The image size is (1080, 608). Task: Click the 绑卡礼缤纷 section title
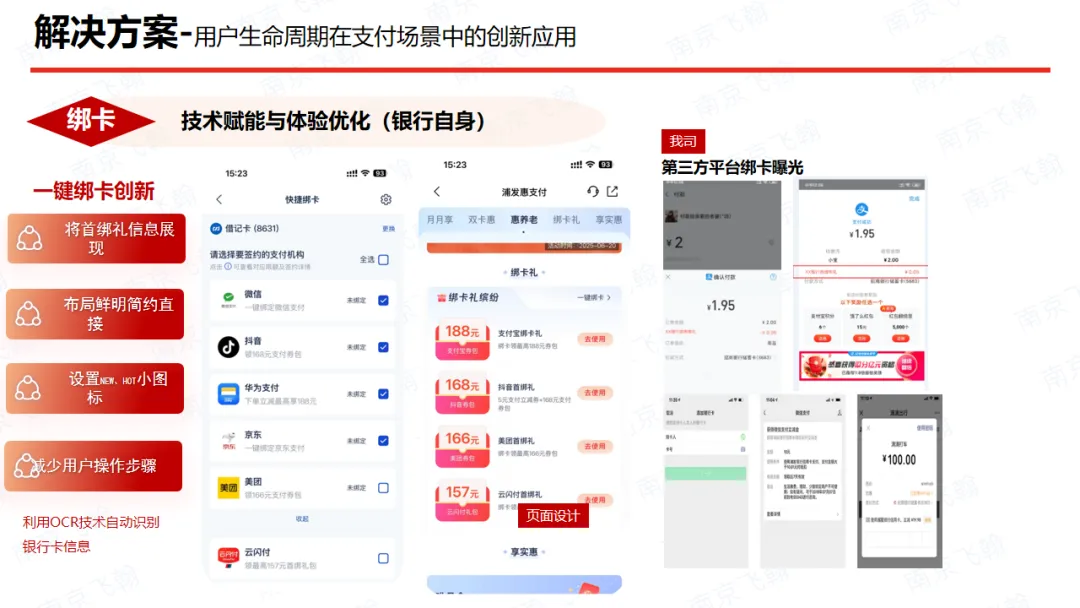(x=473, y=297)
